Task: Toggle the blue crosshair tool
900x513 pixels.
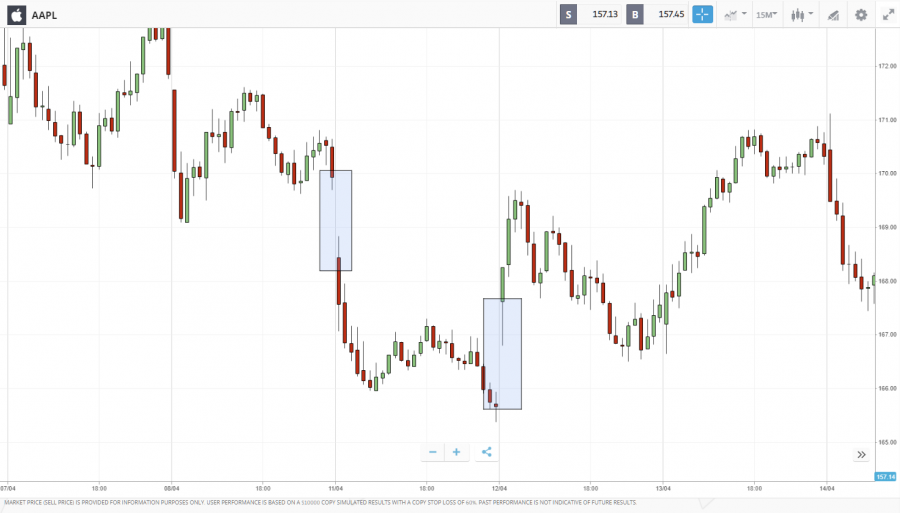Action: [703, 14]
